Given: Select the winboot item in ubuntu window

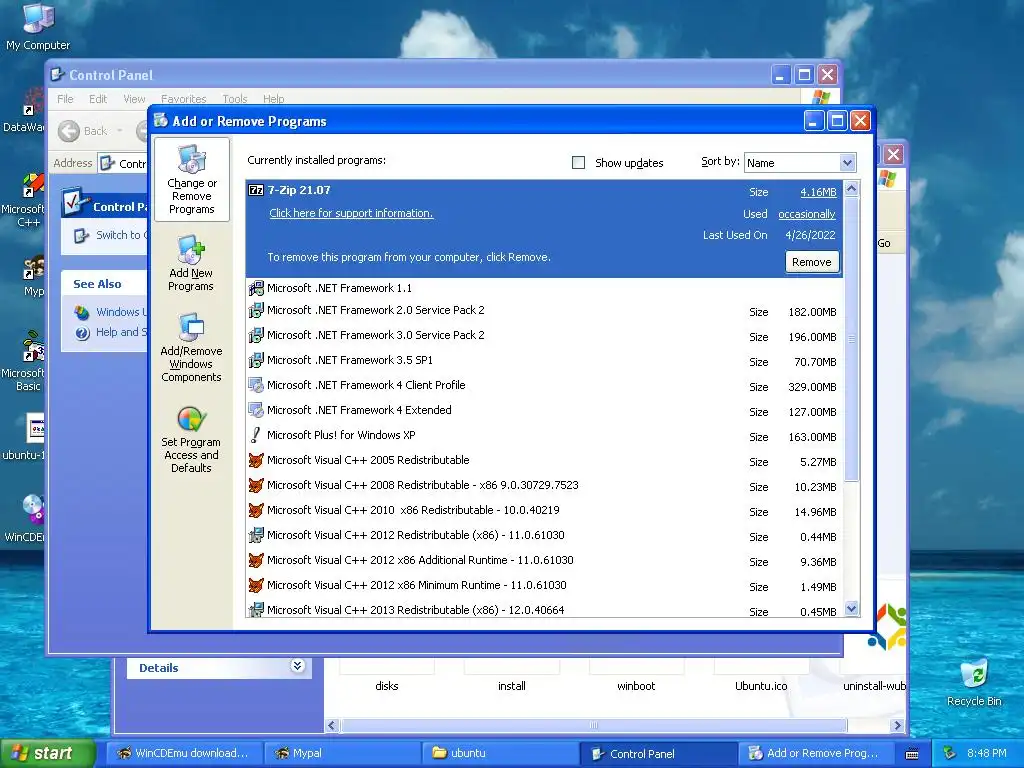Looking at the screenshot, I should point(636,686).
